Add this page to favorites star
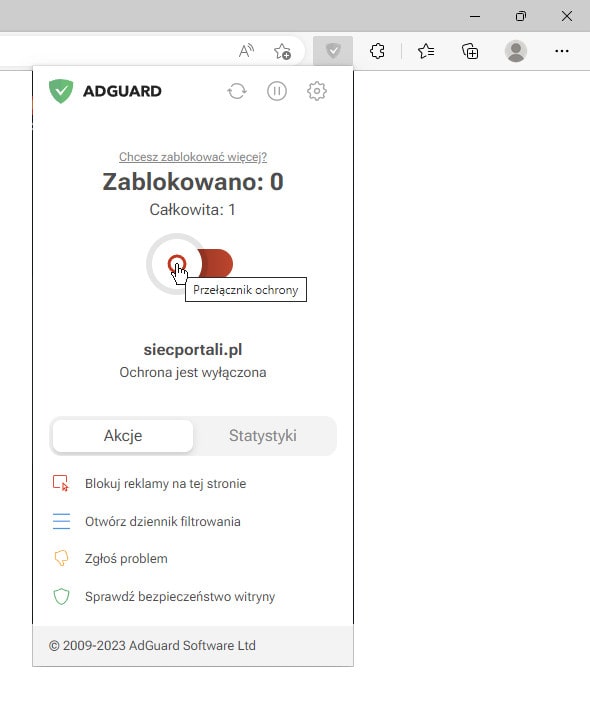This screenshot has height=706, width=590. pos(282,51)
